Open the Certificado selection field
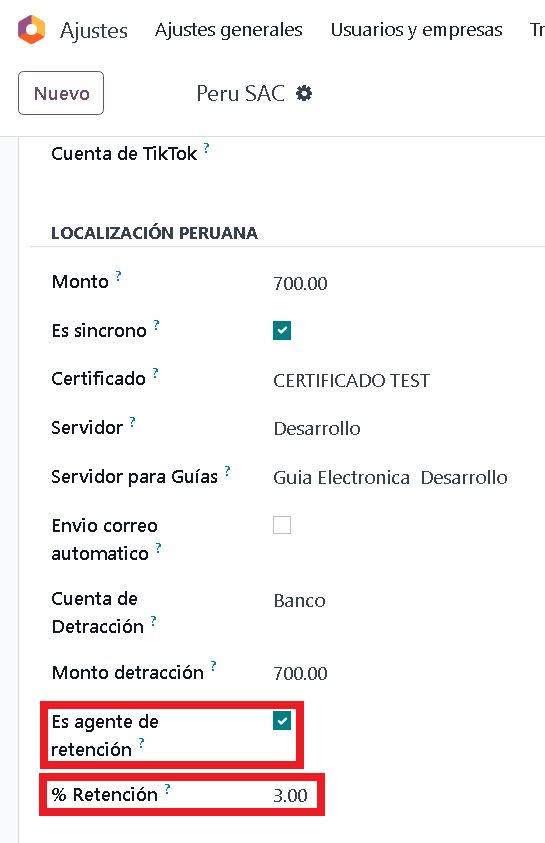Image resolution: width=545 pixels, height=843 pixels. (x=352, y=381)
